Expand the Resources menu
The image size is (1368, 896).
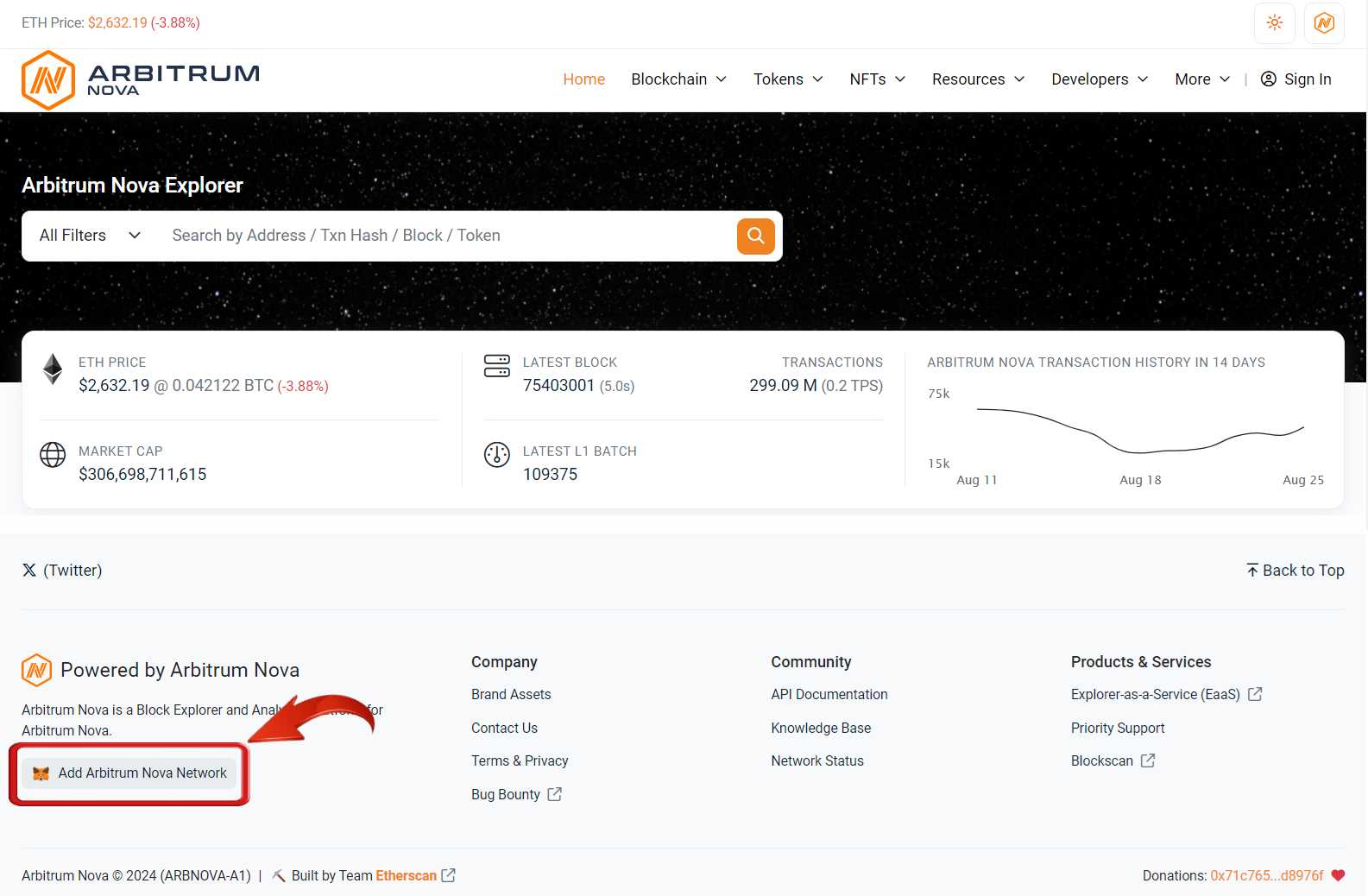coord(979,79)
